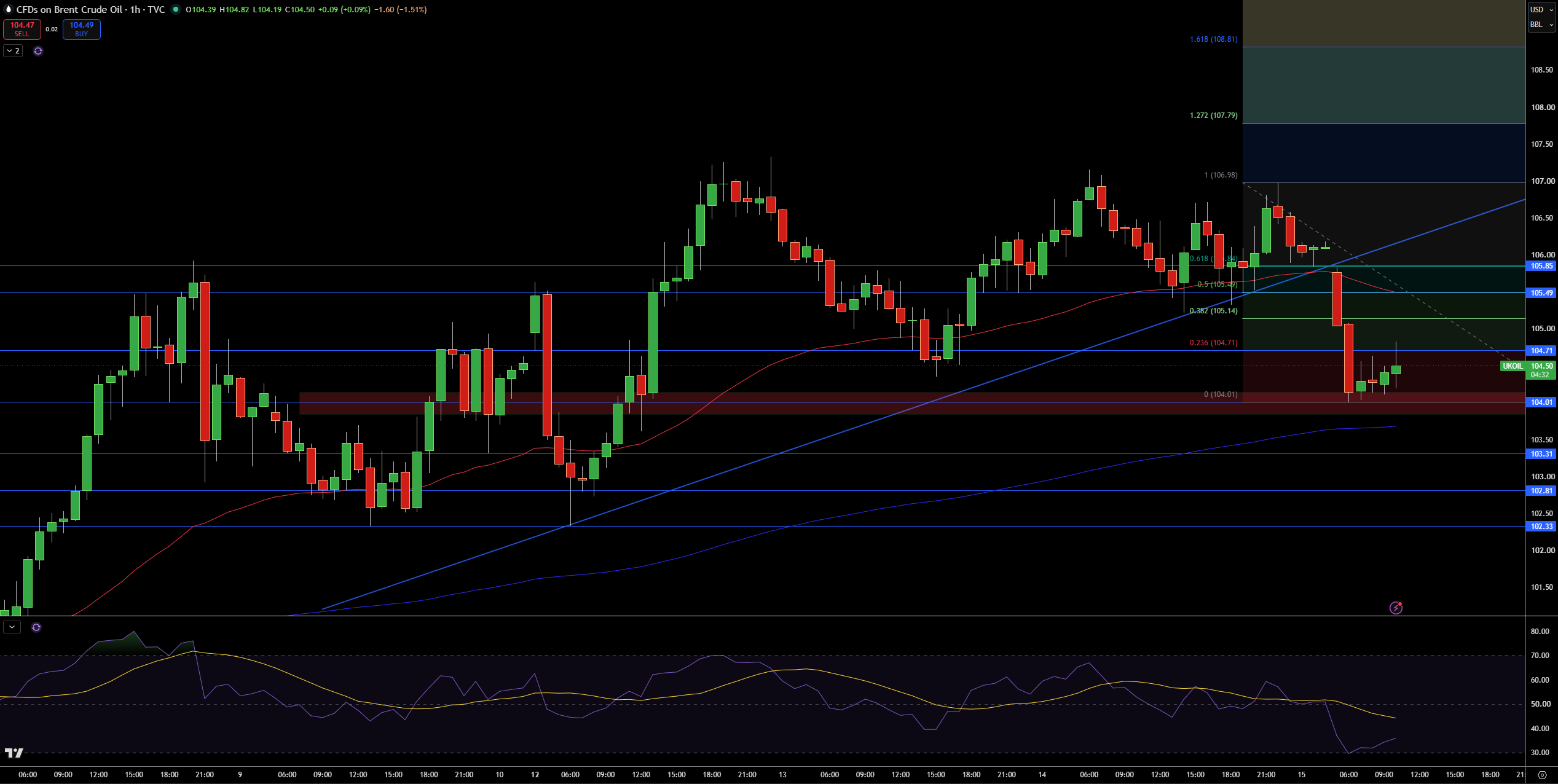Click the red SELL 104.47 button
The height and width of the screenshot is (784, 1558).
(22, 29)
